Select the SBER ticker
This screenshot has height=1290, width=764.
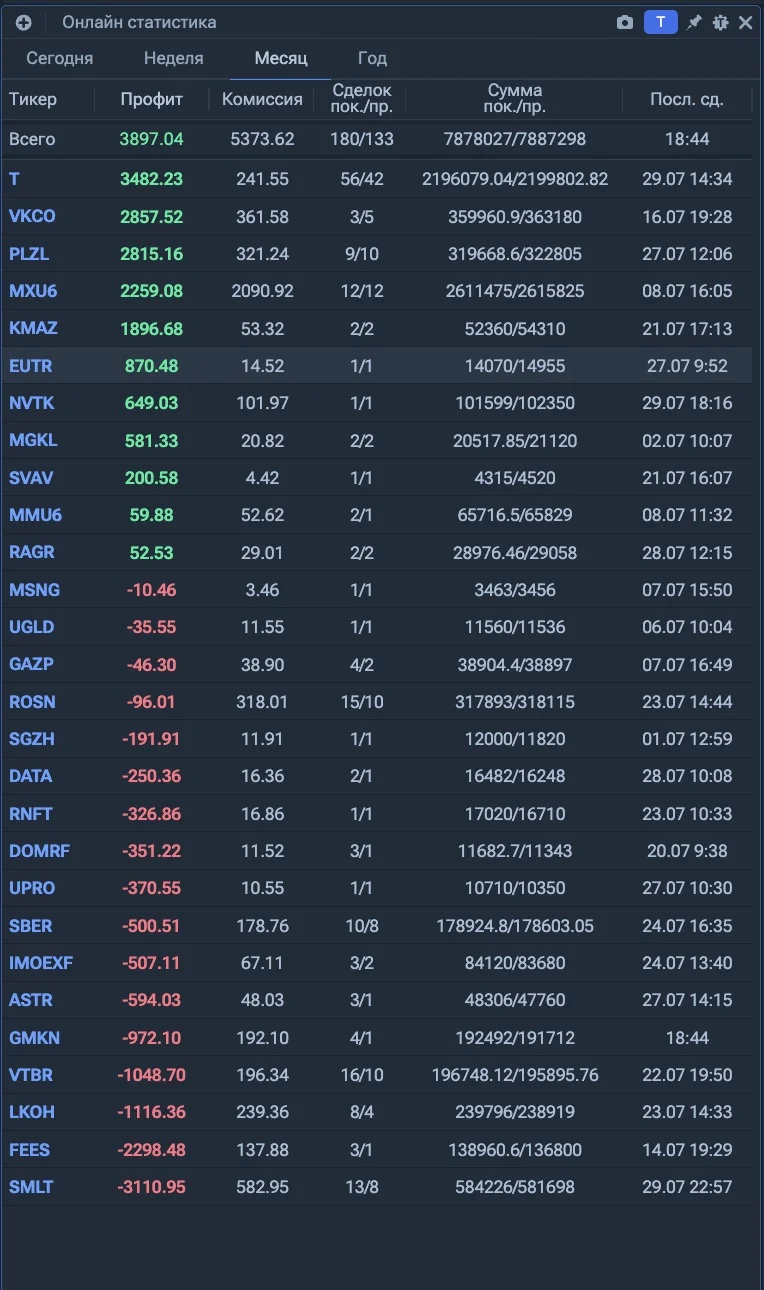[x=31, y=926]
